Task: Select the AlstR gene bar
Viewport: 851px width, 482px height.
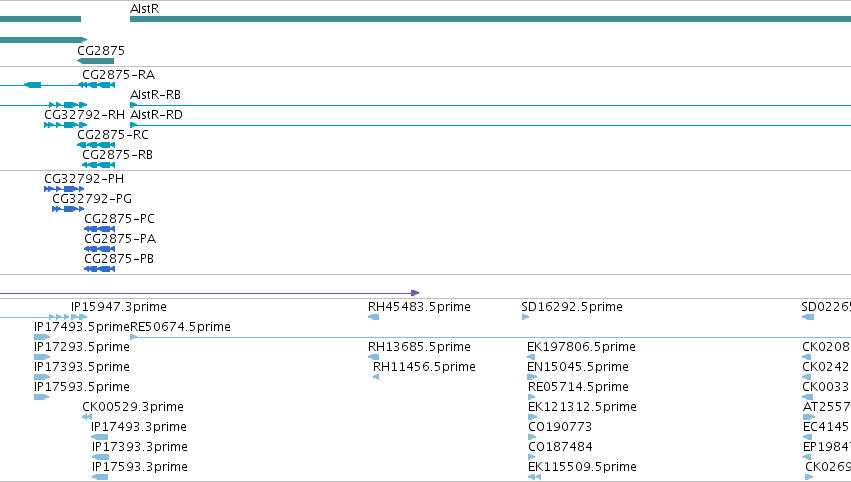Action: click(490, 19)
